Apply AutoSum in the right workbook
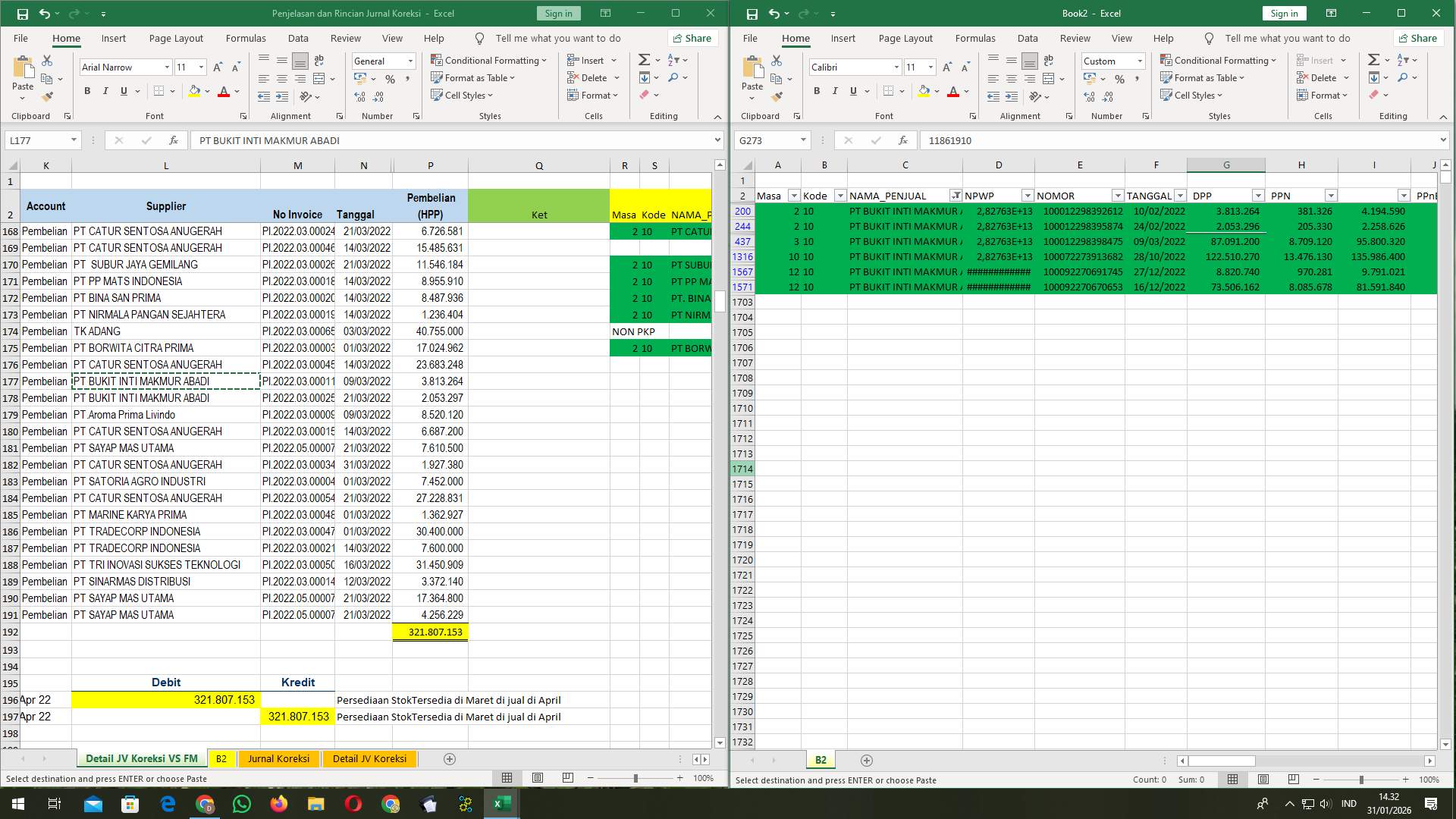The image size is (1456, 819). coord(1373,58)
